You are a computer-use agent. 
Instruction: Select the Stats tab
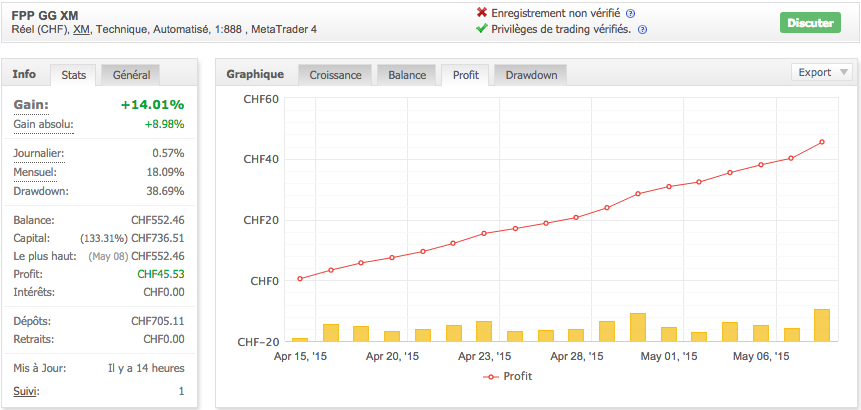(x=74, y=75)
